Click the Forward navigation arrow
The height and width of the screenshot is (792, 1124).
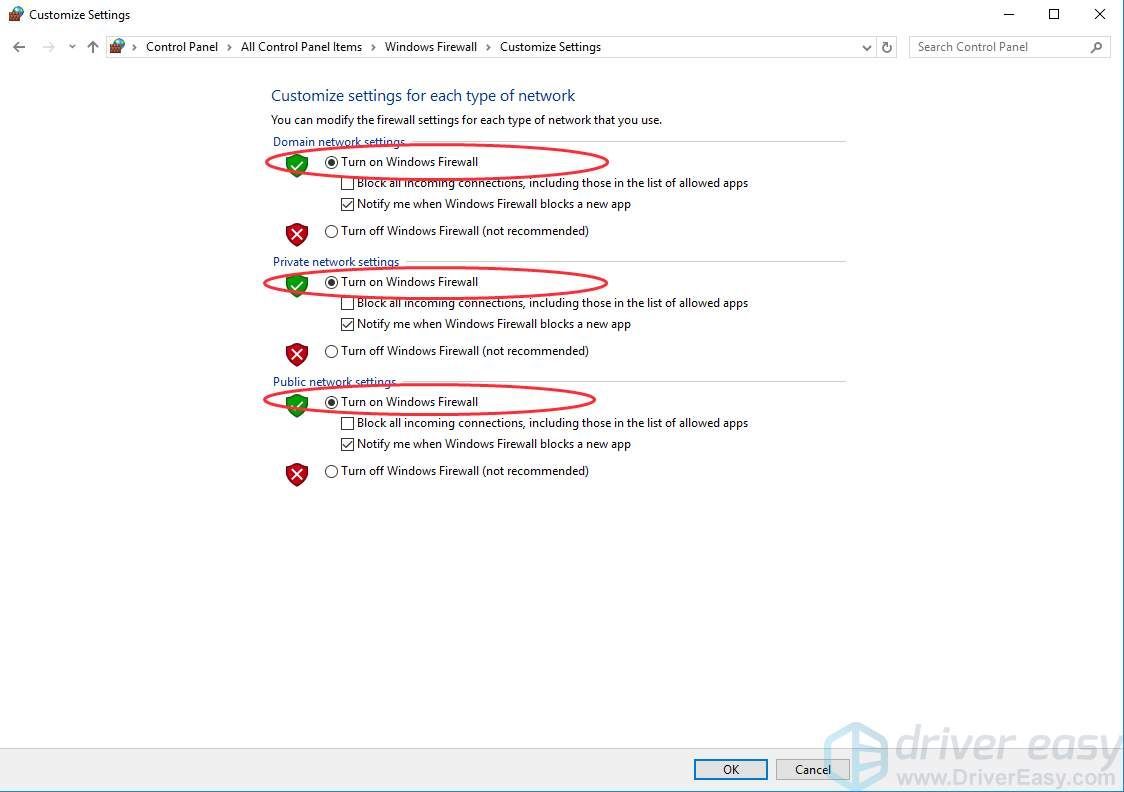pos(48,47)
